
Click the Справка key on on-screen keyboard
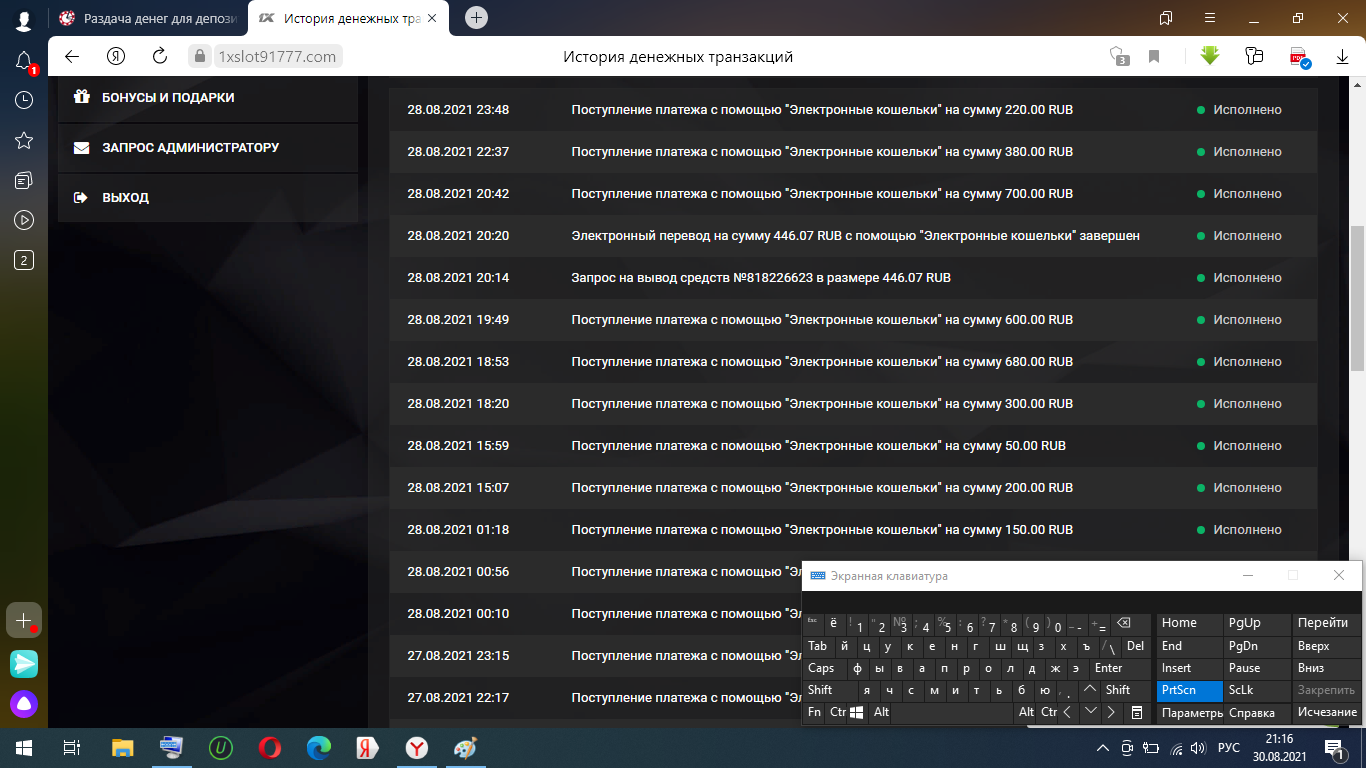tap(1257, 713)
